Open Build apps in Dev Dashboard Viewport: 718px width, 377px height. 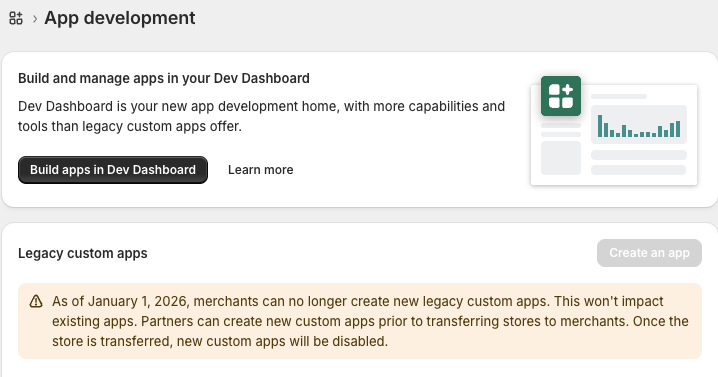(x=113, y=170)
